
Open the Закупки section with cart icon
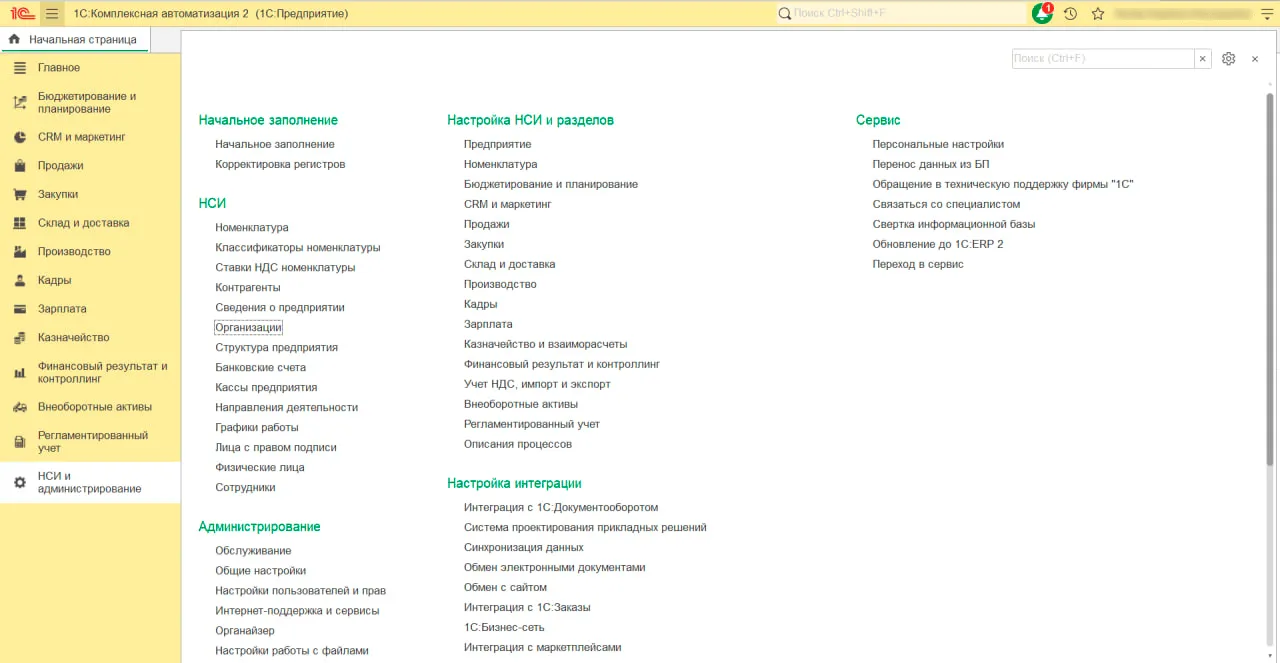[58, 194]
